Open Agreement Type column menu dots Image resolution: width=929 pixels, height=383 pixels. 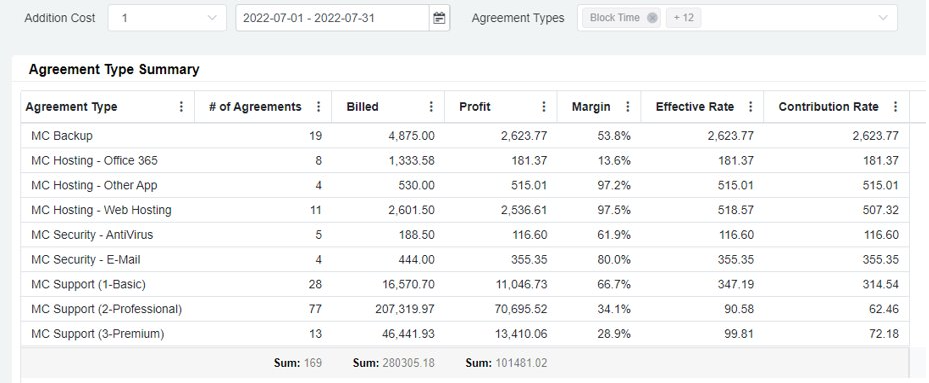point(181,107)
